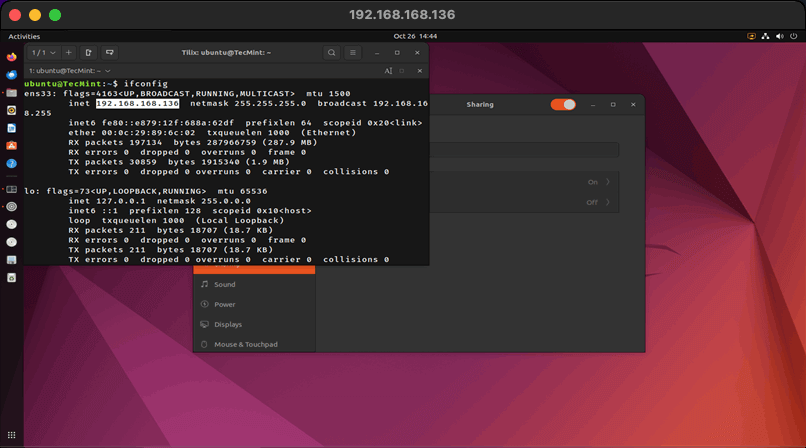
Task: Select Sound in Settings sidebar
Action: click(224, 284)
